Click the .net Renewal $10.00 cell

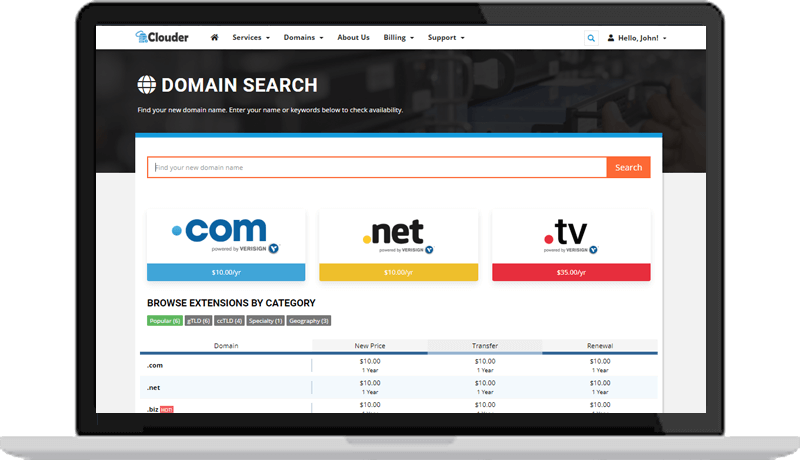pyautogui.click(x=600, y=387)
